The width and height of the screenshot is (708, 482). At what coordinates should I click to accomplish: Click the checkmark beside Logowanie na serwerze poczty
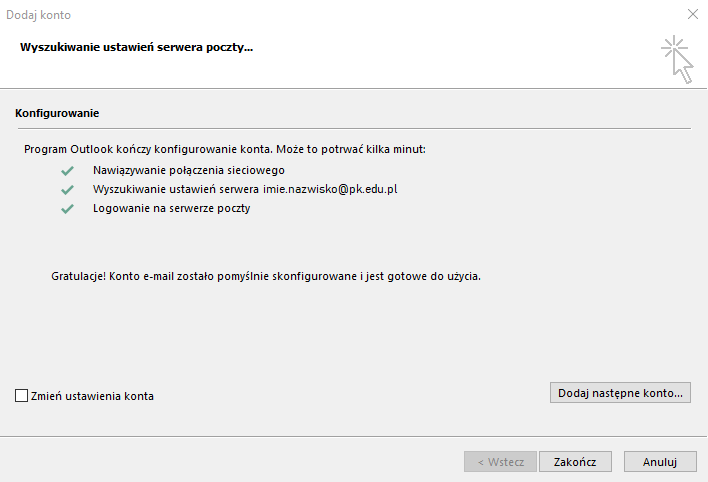[68, 209]
